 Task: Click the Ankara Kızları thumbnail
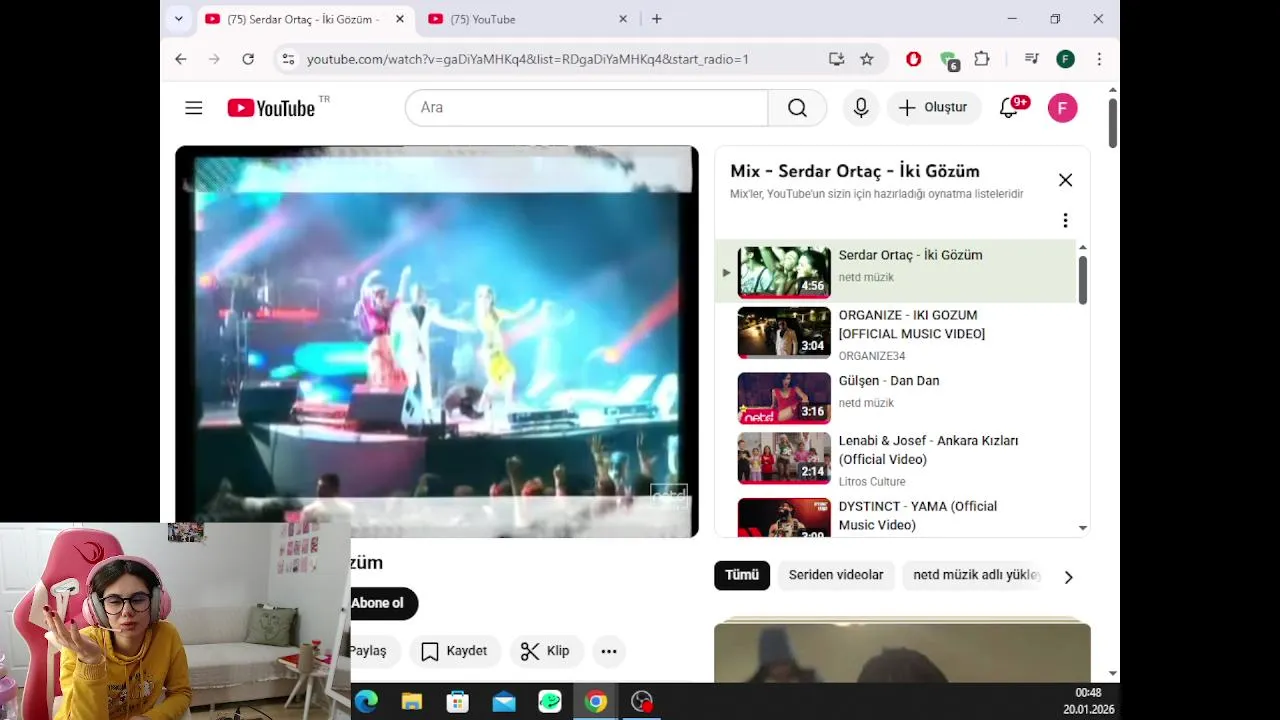click(x=784, y=458)
